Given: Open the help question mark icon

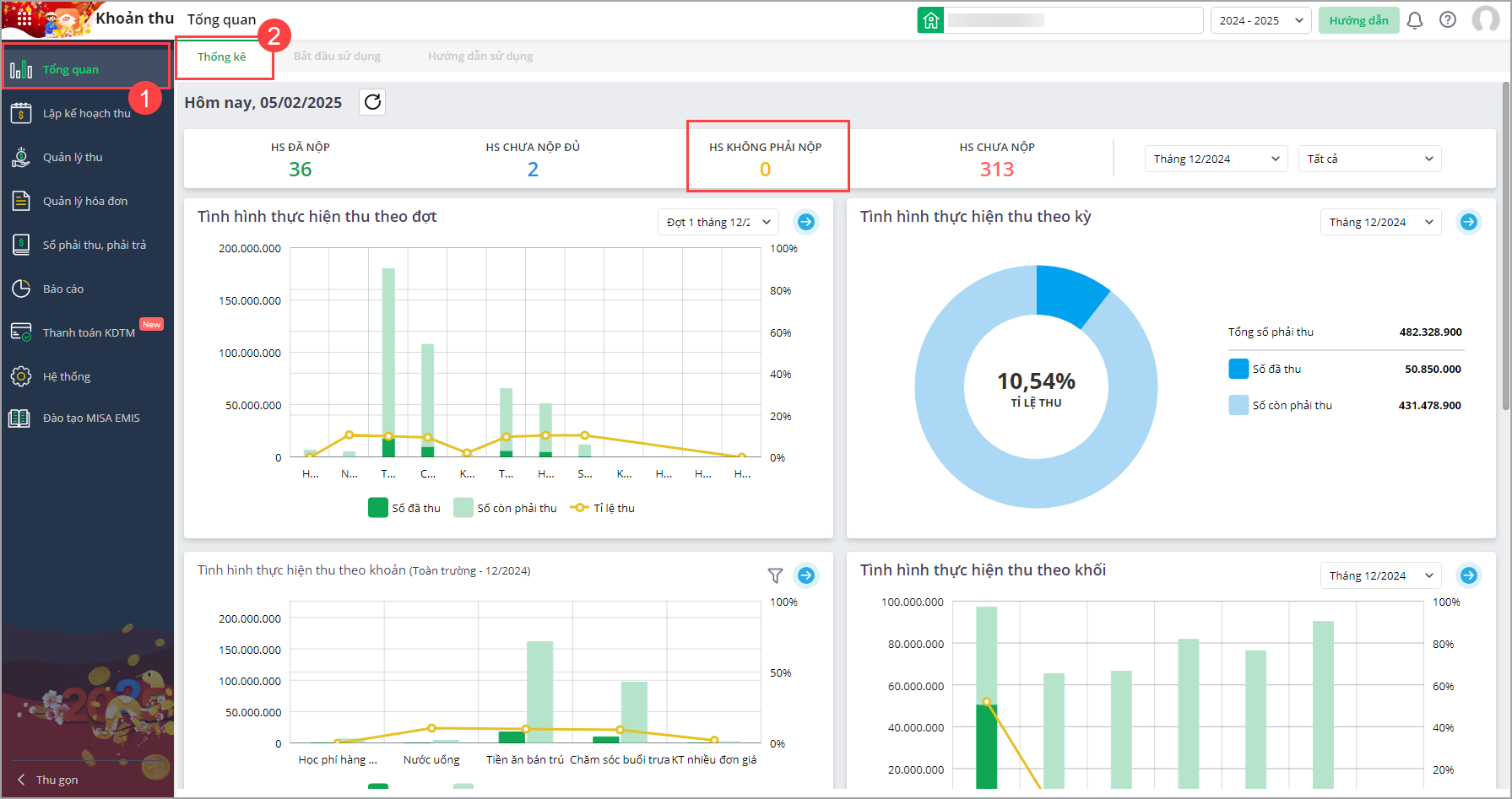Looking at the screenshot, I should pos(1448,20).
